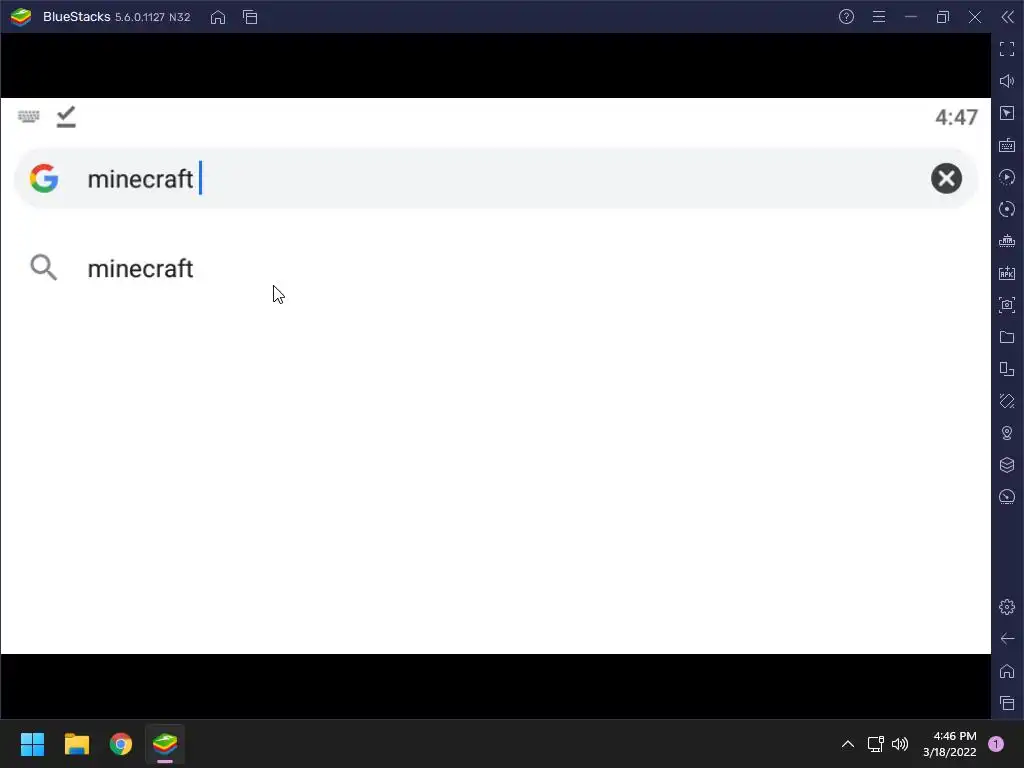
Task: Click the Install APK icon in sidebar
Action: click(x=1007, y=273)
